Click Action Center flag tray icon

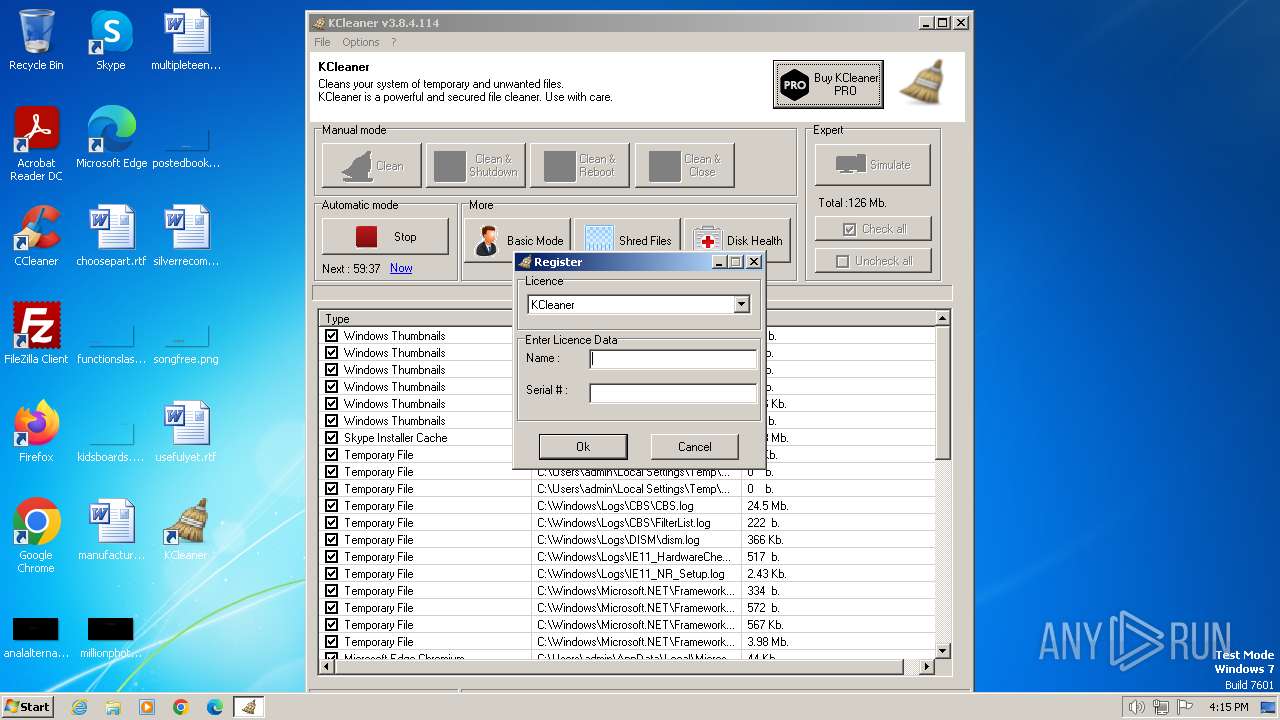tap(1185, 707)
